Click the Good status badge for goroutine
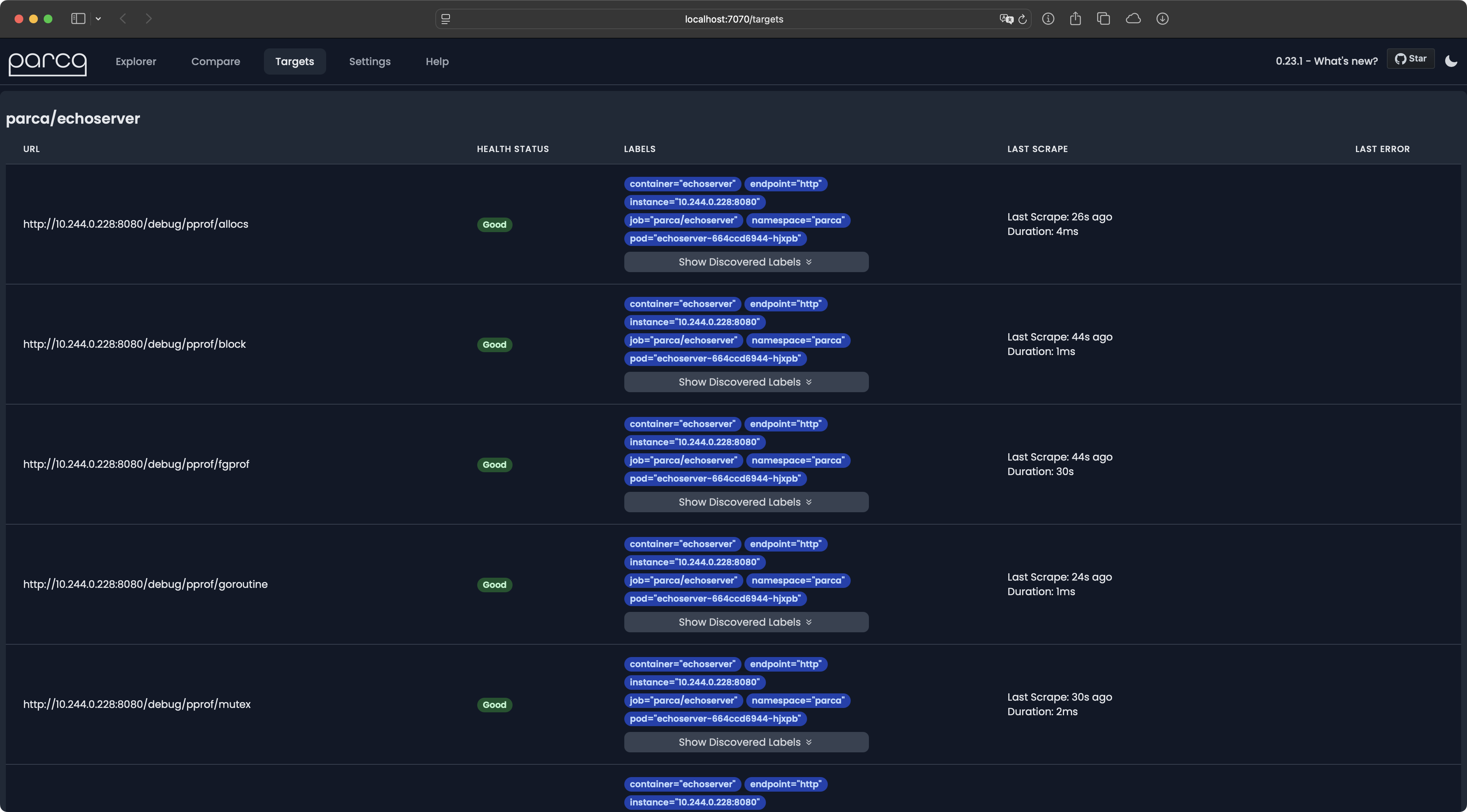 point(494,585)
